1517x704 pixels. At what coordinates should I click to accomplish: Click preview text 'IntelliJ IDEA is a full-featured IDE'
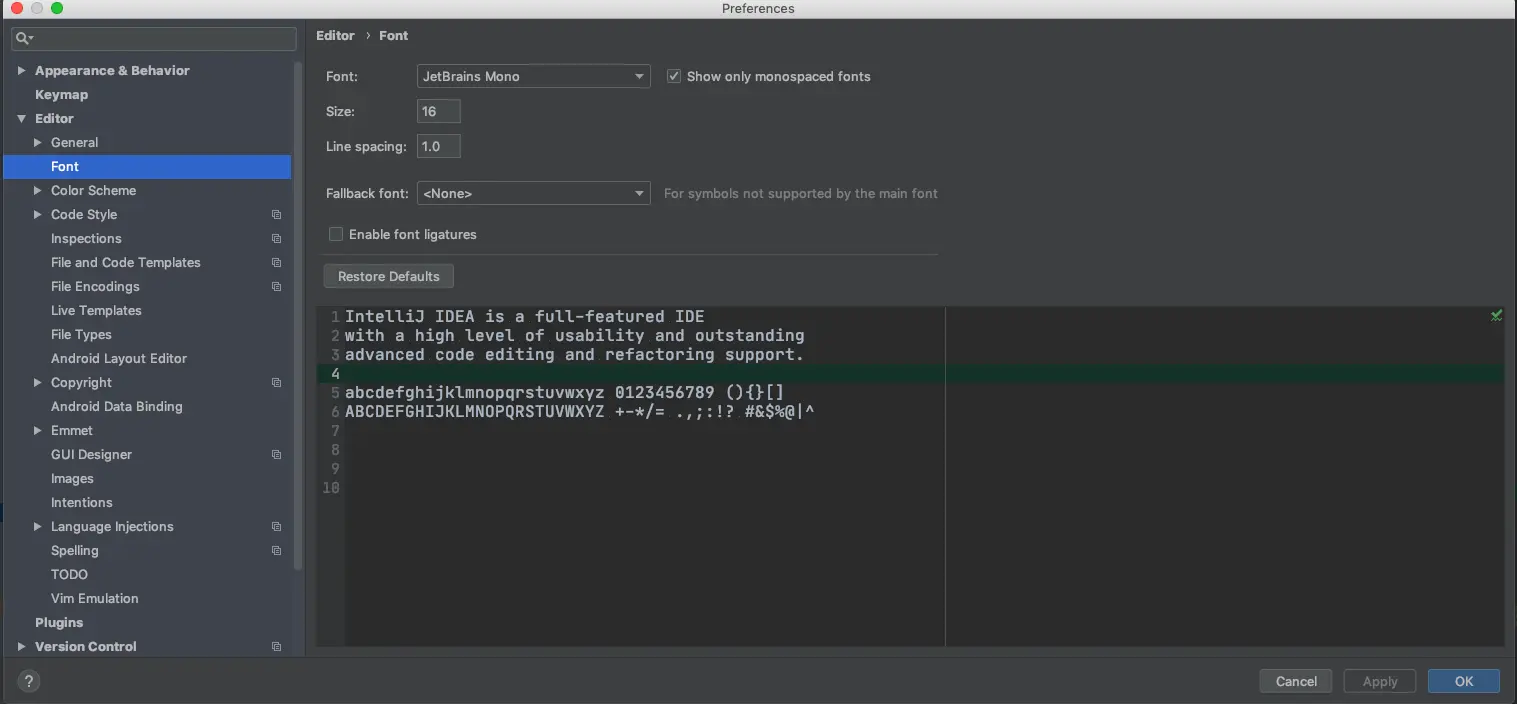525,316
